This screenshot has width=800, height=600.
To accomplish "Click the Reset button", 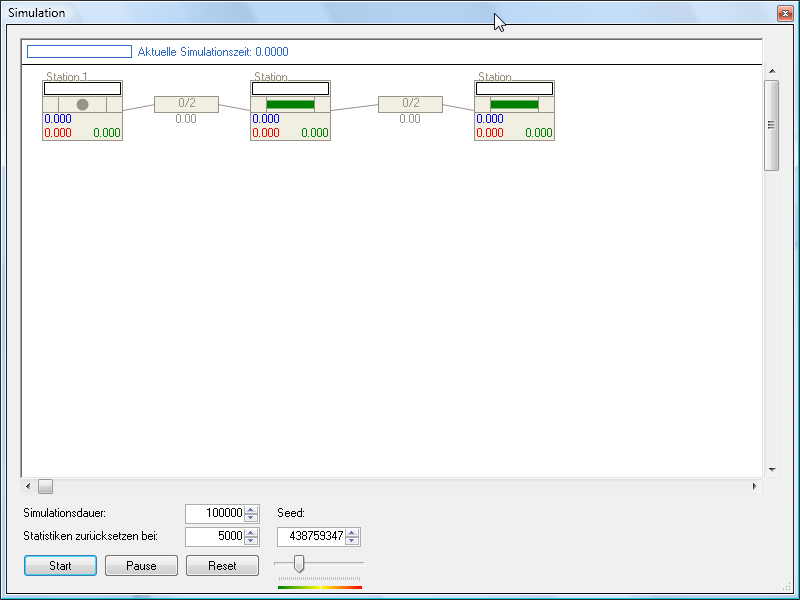I will 222,565.
